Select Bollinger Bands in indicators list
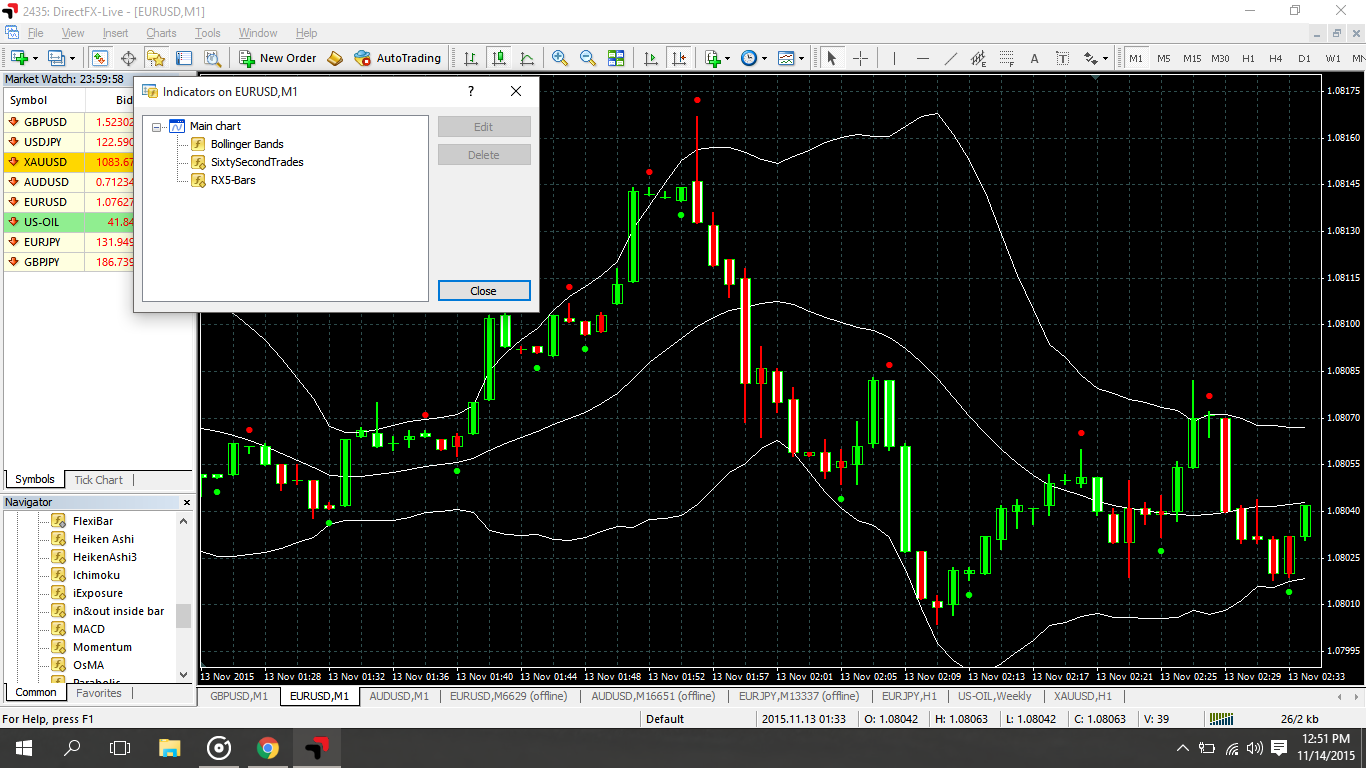The image size is (1366, 768). (x=247, y=144)
